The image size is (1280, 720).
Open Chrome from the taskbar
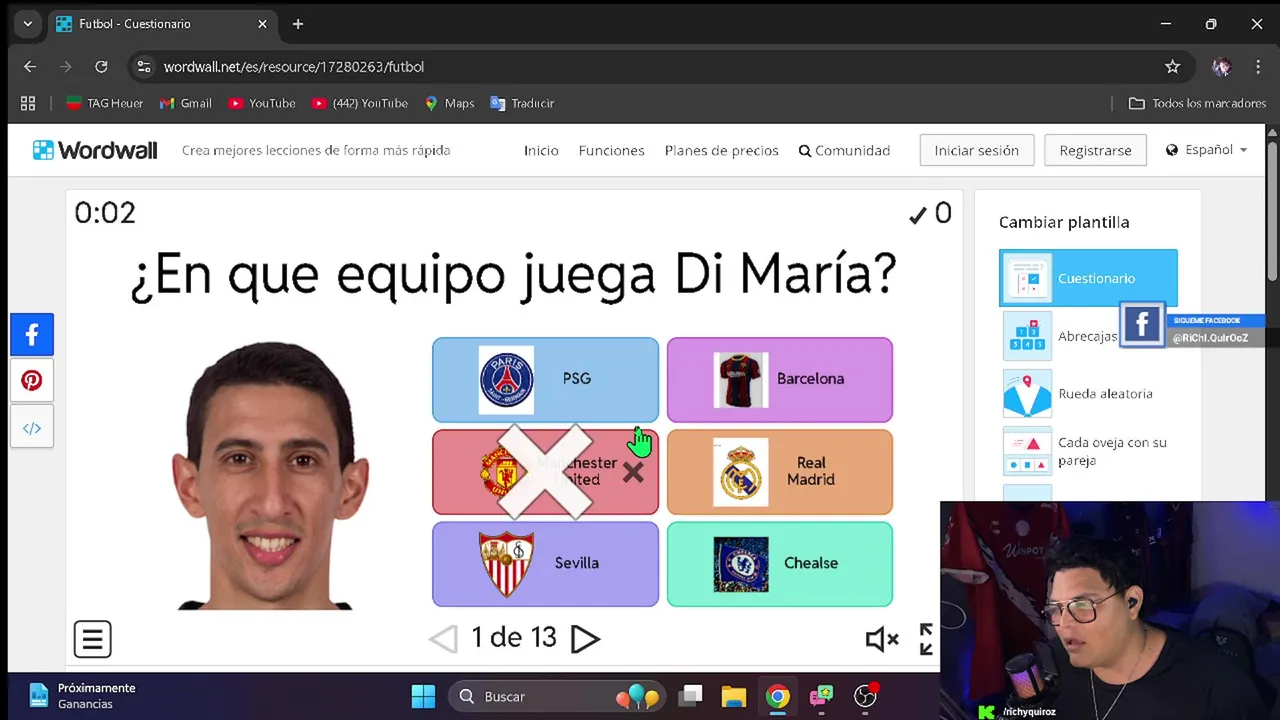click(778, 697)
